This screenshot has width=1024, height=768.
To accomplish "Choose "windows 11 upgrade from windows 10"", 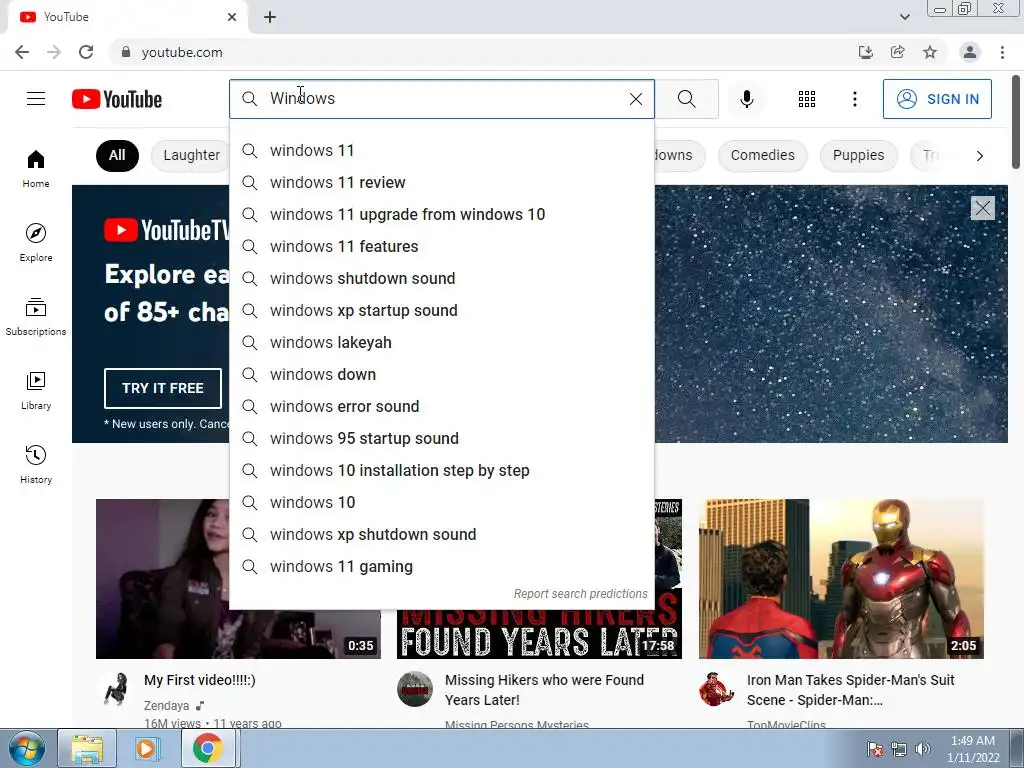I will tap(441, 214).
